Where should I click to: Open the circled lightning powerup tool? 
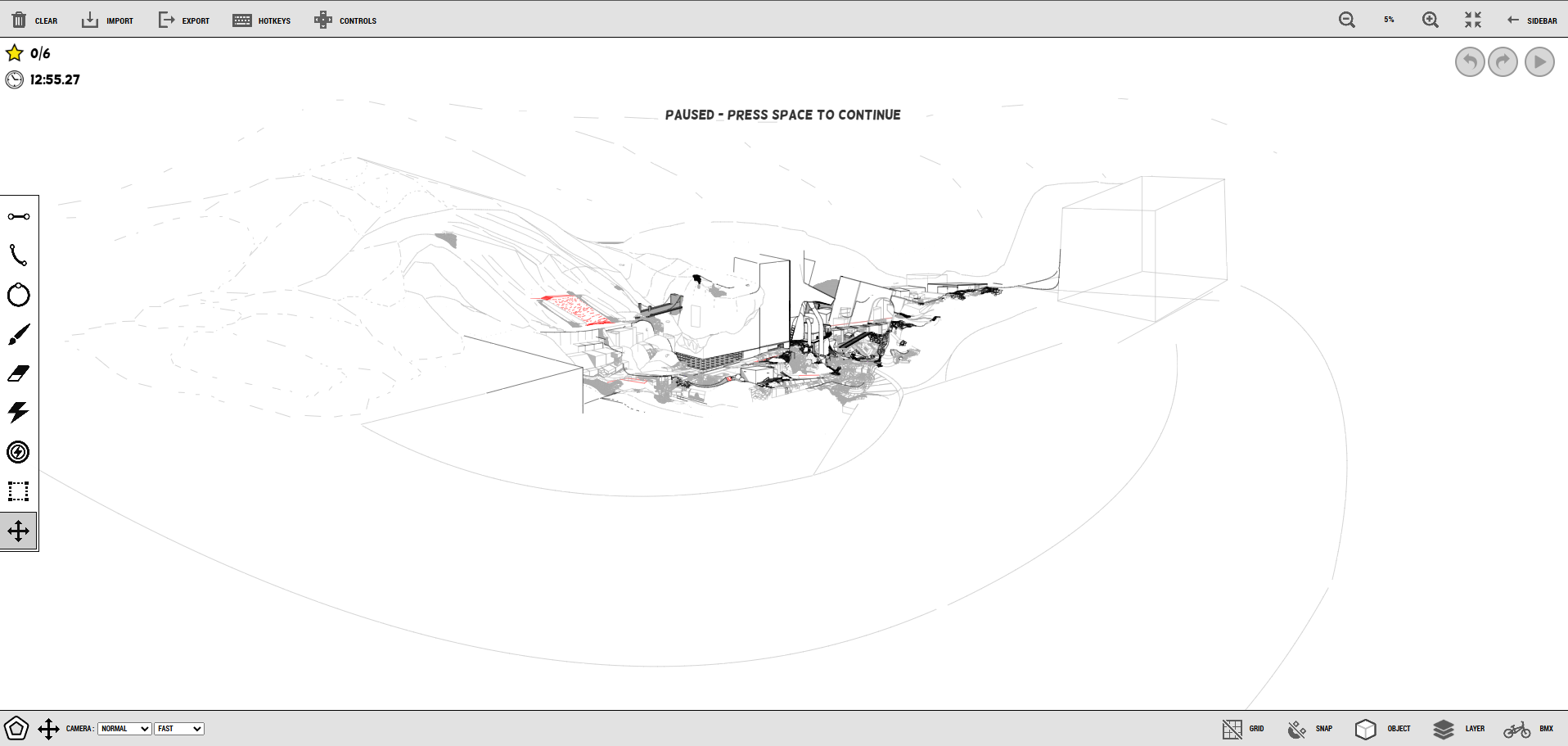pos(19,452)
